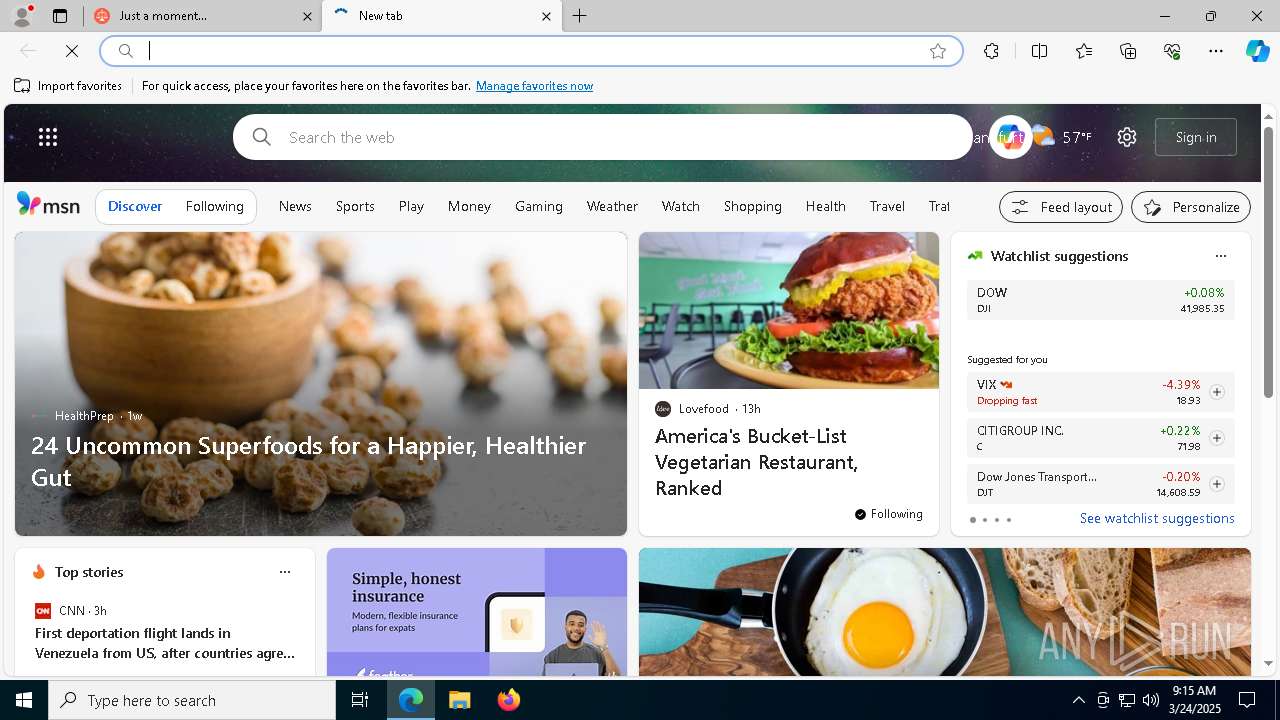Open Settings and more menu
Image resolution: width=1280 pixels, height=720 pixels.
pyautogui.click(x=1216, y=51)
